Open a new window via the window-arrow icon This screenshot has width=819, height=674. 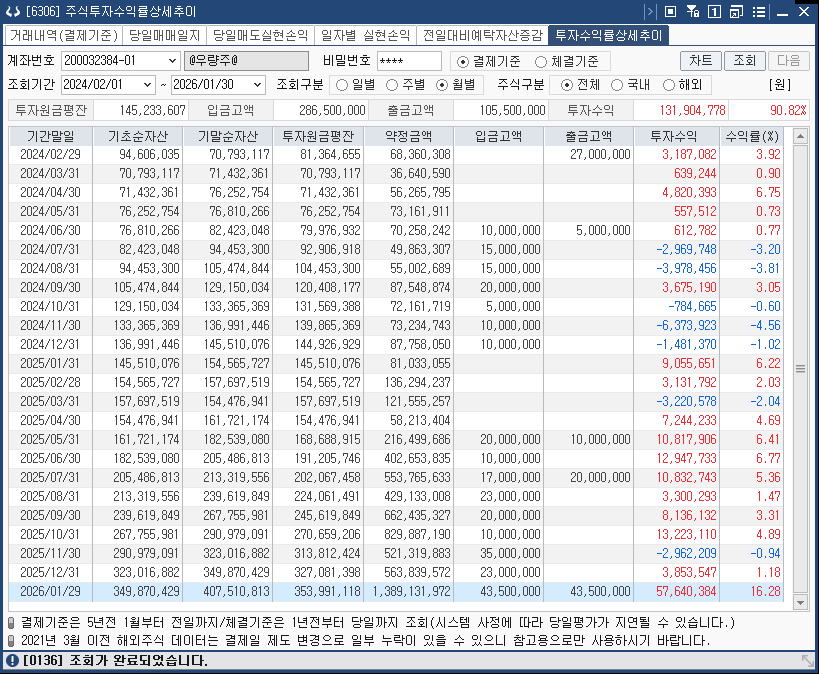pos(735,11)
